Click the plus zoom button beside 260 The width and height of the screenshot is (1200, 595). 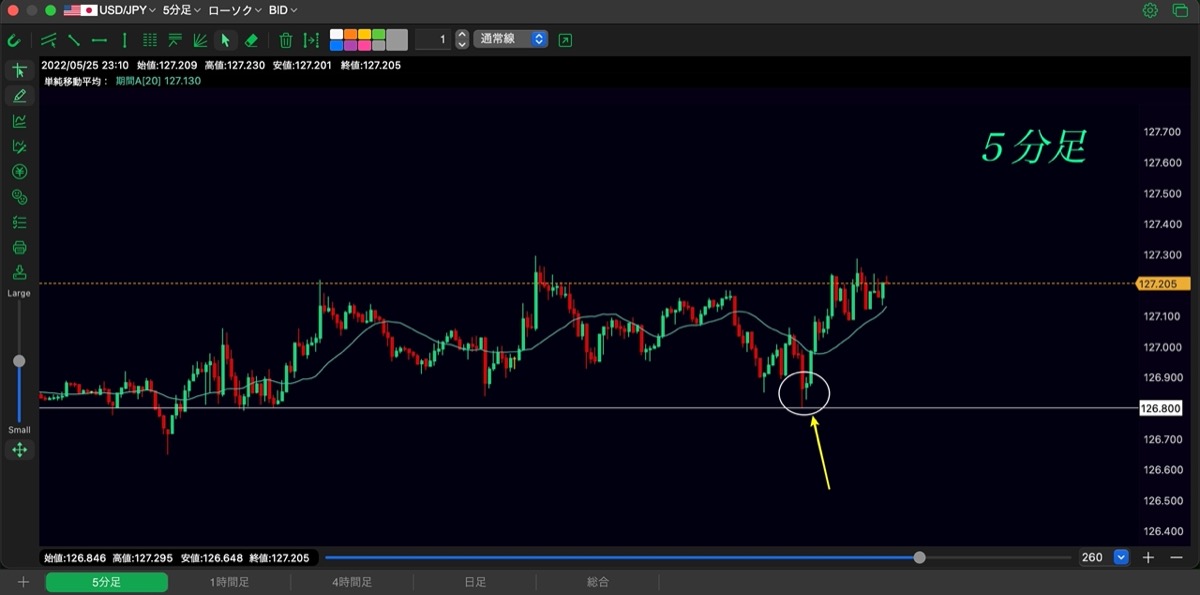[1149, 557]
